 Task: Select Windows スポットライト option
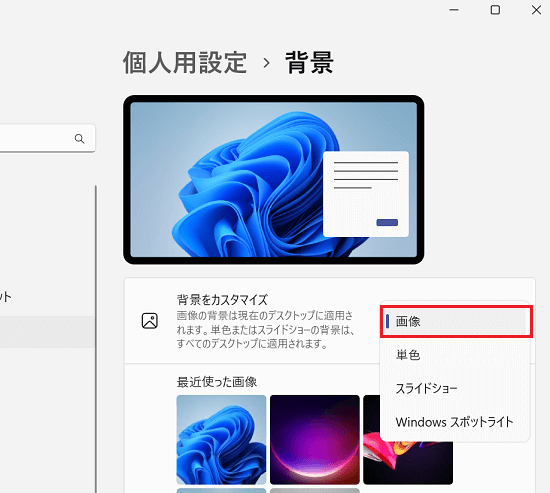click(455, 422)
